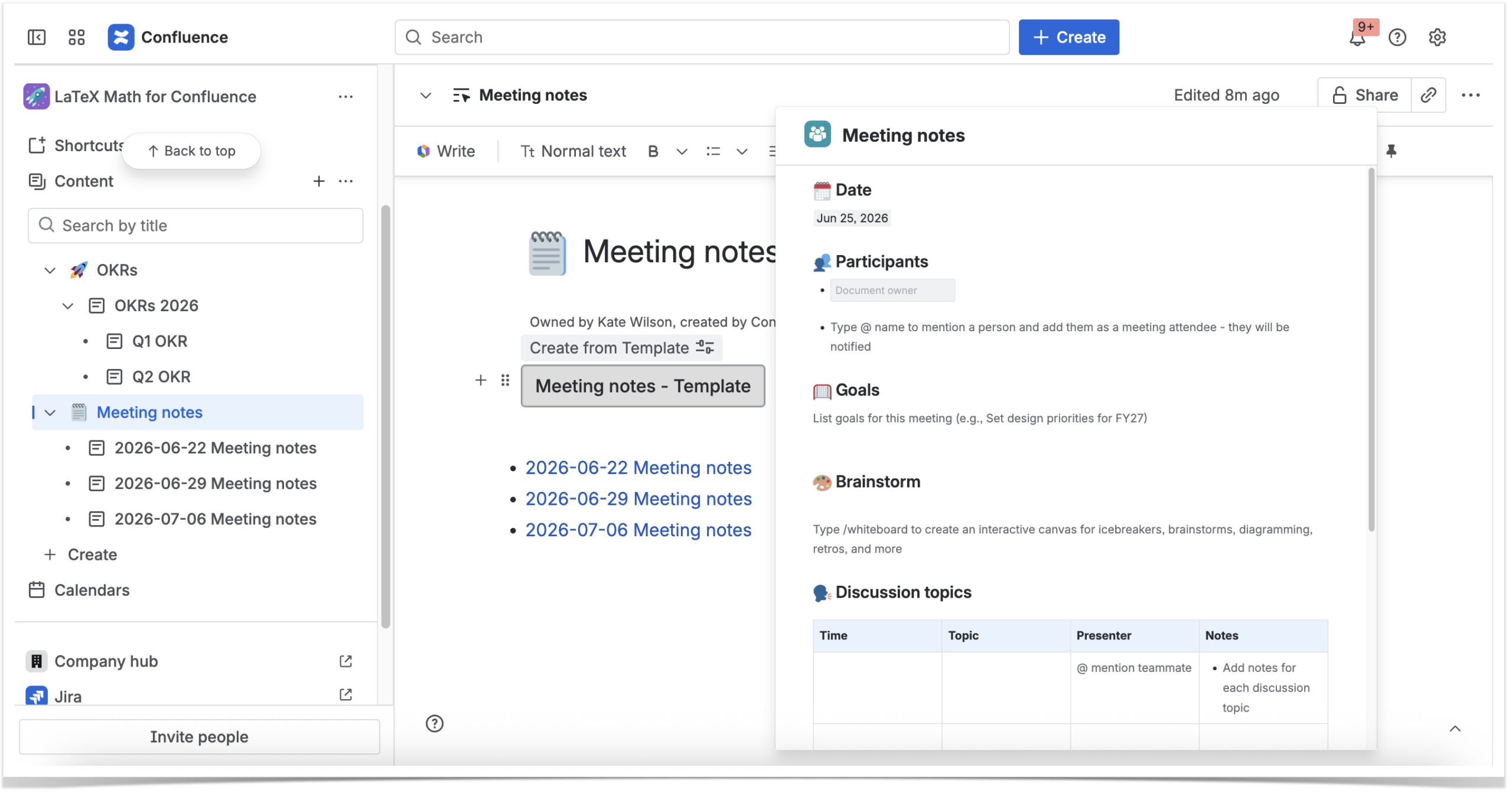Collapse the sidebar using the panel icon

[37, 37]
